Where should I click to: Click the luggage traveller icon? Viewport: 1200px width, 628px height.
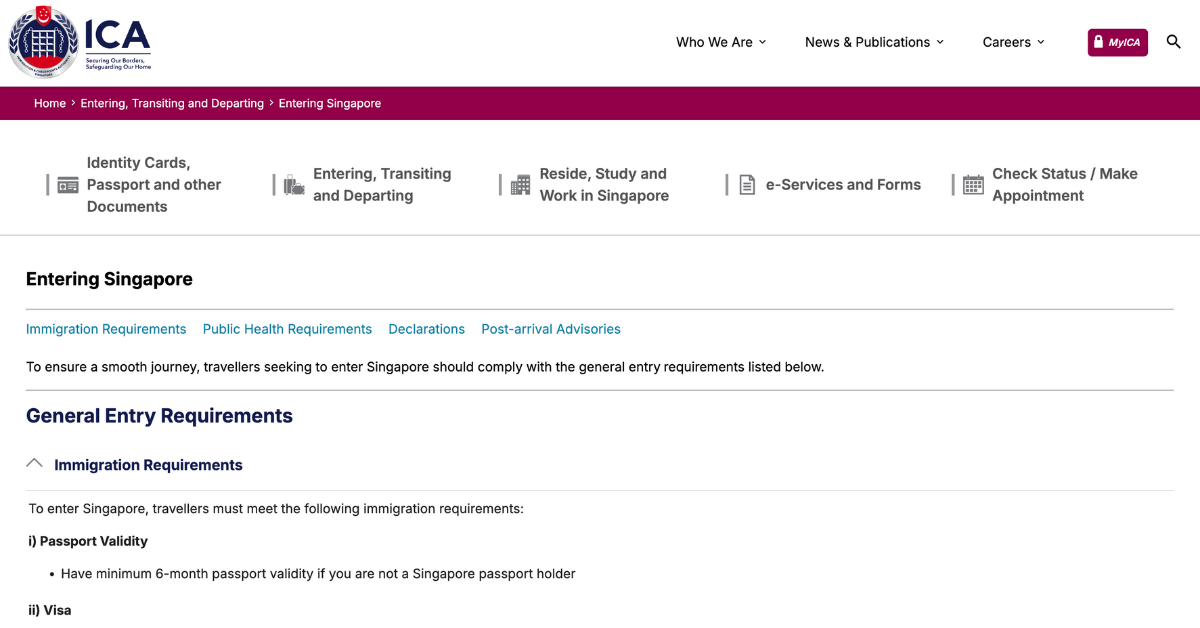(x=294, y=185)
